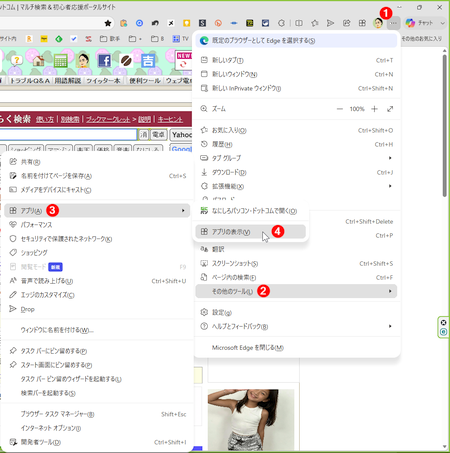This screenshot has width=450, height=453.
Task: Click the extensions puzzle icon in toolbar
Action: click(x=281, y=23)
